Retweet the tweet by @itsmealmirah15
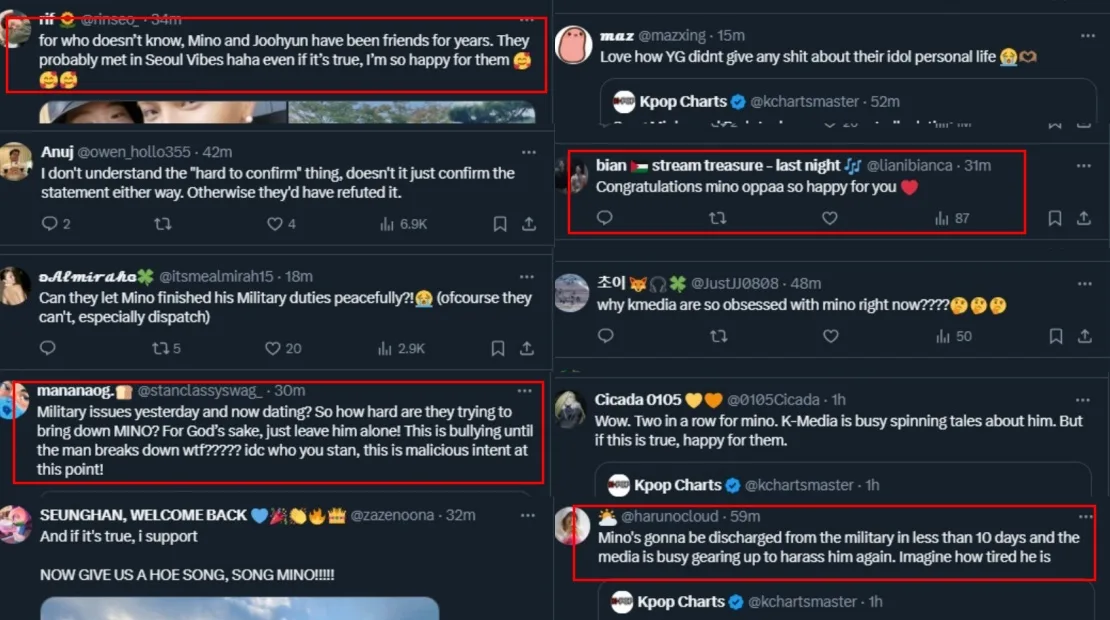This screenshot has width=1110, height=620. (x=160, y=348)
